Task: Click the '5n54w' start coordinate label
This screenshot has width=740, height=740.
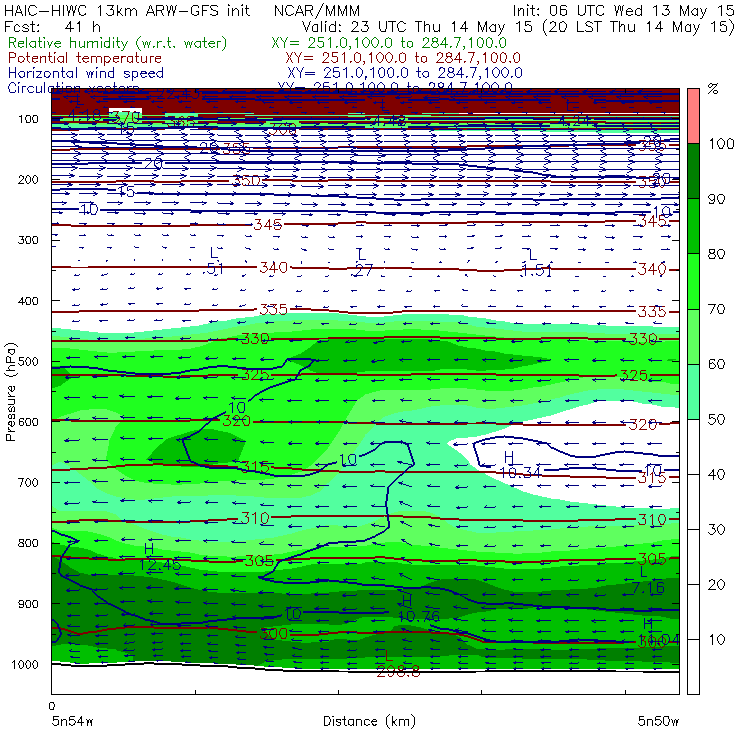Action: tap(73, 721)
